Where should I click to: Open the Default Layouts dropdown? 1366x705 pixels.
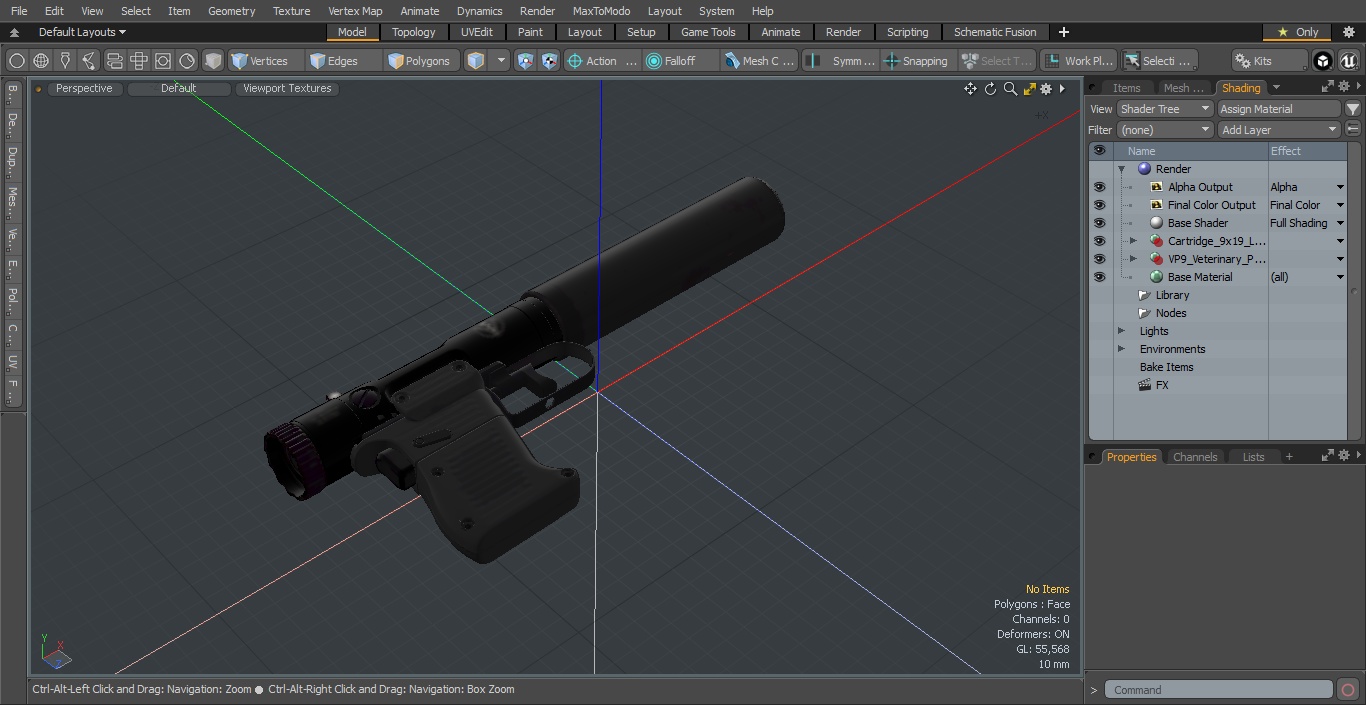tap(82, 32)
